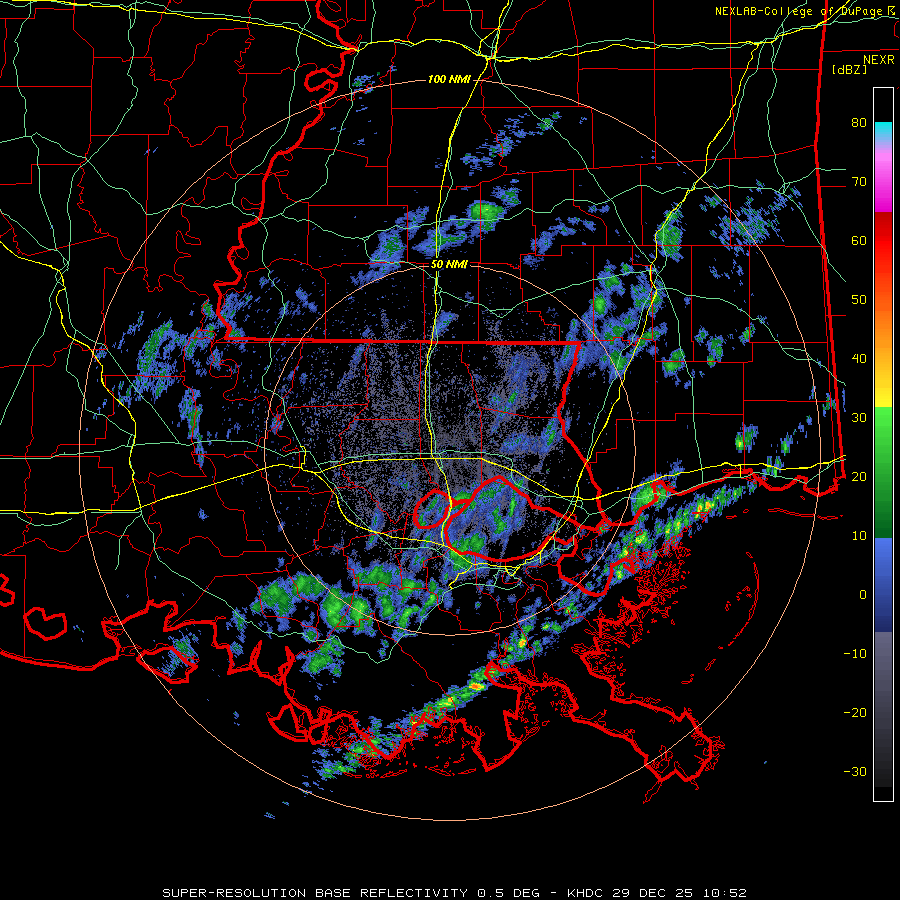Click the 30 dBZ scale value
Screen dimensions: 900x900
pyautogui.click(x=859, y=418)
